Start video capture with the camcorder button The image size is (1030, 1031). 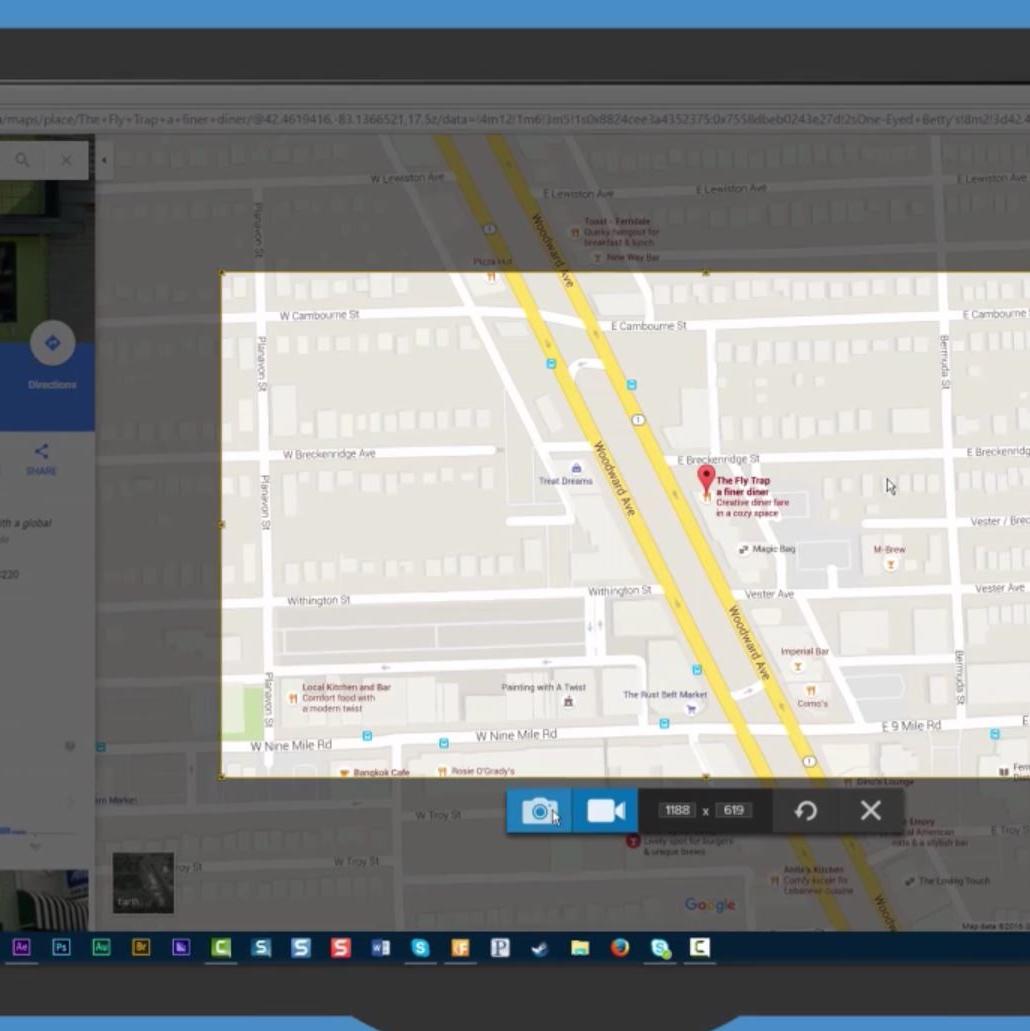(x=605, y=811)
